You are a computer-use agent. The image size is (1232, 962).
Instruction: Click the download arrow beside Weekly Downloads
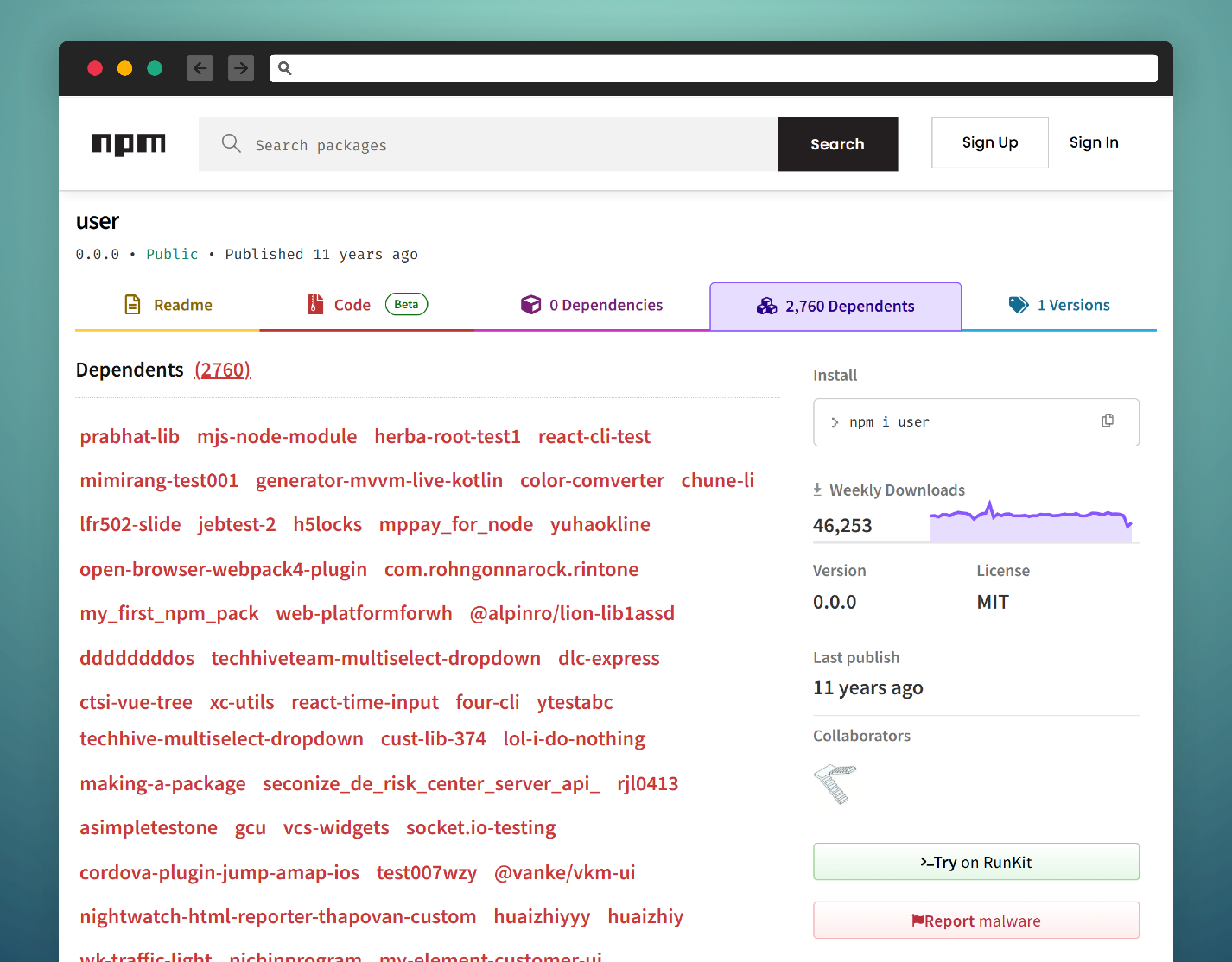pos(817,489)
